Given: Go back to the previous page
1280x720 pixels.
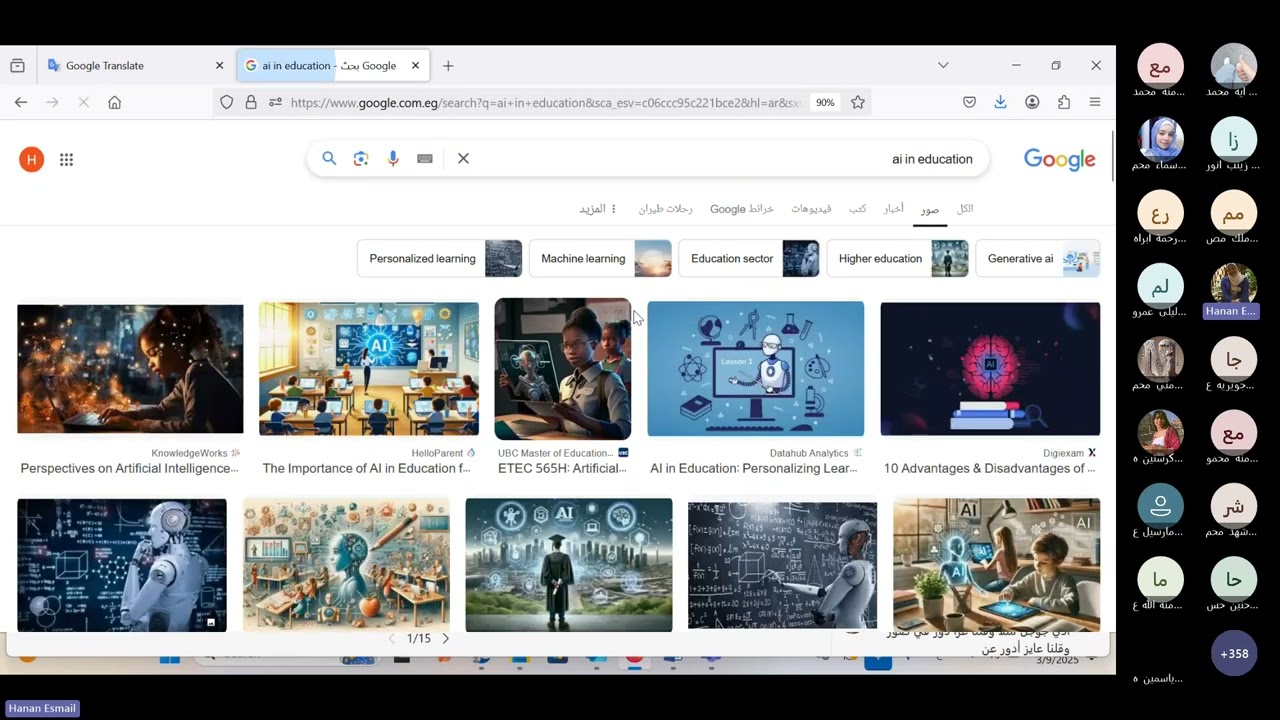Looking at the screenshot, I should point(21,102).
